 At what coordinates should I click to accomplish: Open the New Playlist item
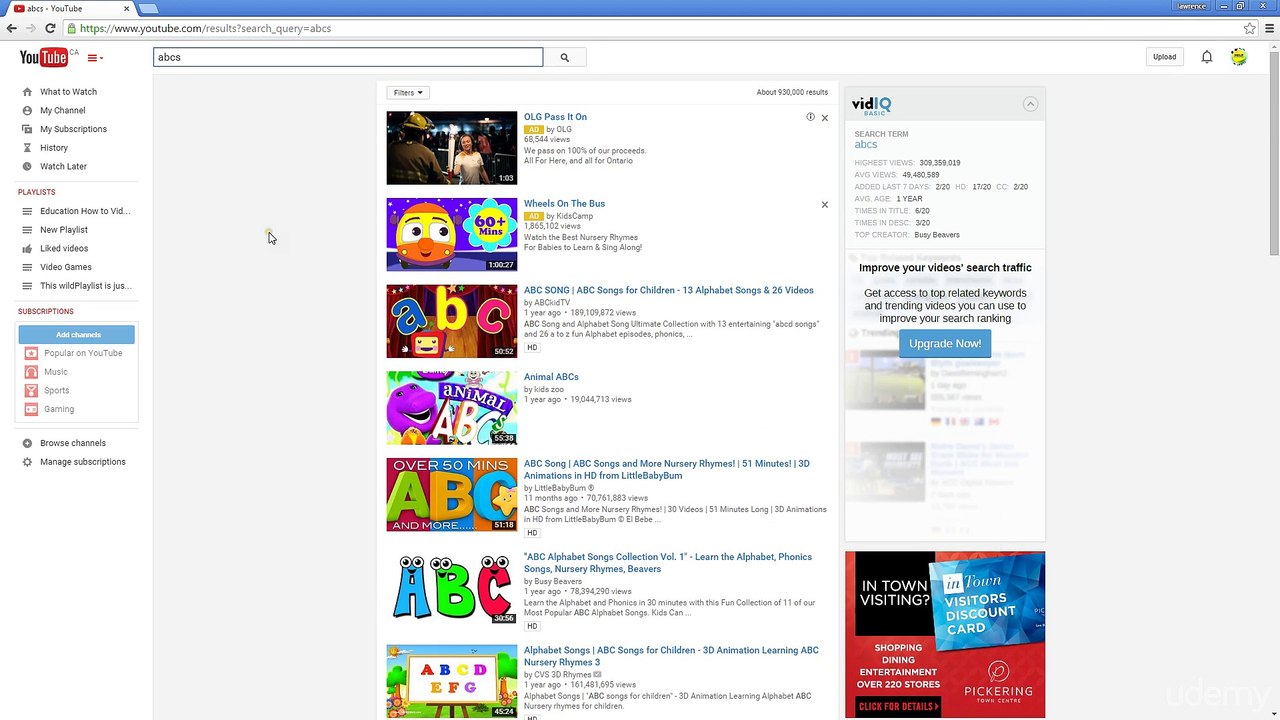click(x=64, y=230)
